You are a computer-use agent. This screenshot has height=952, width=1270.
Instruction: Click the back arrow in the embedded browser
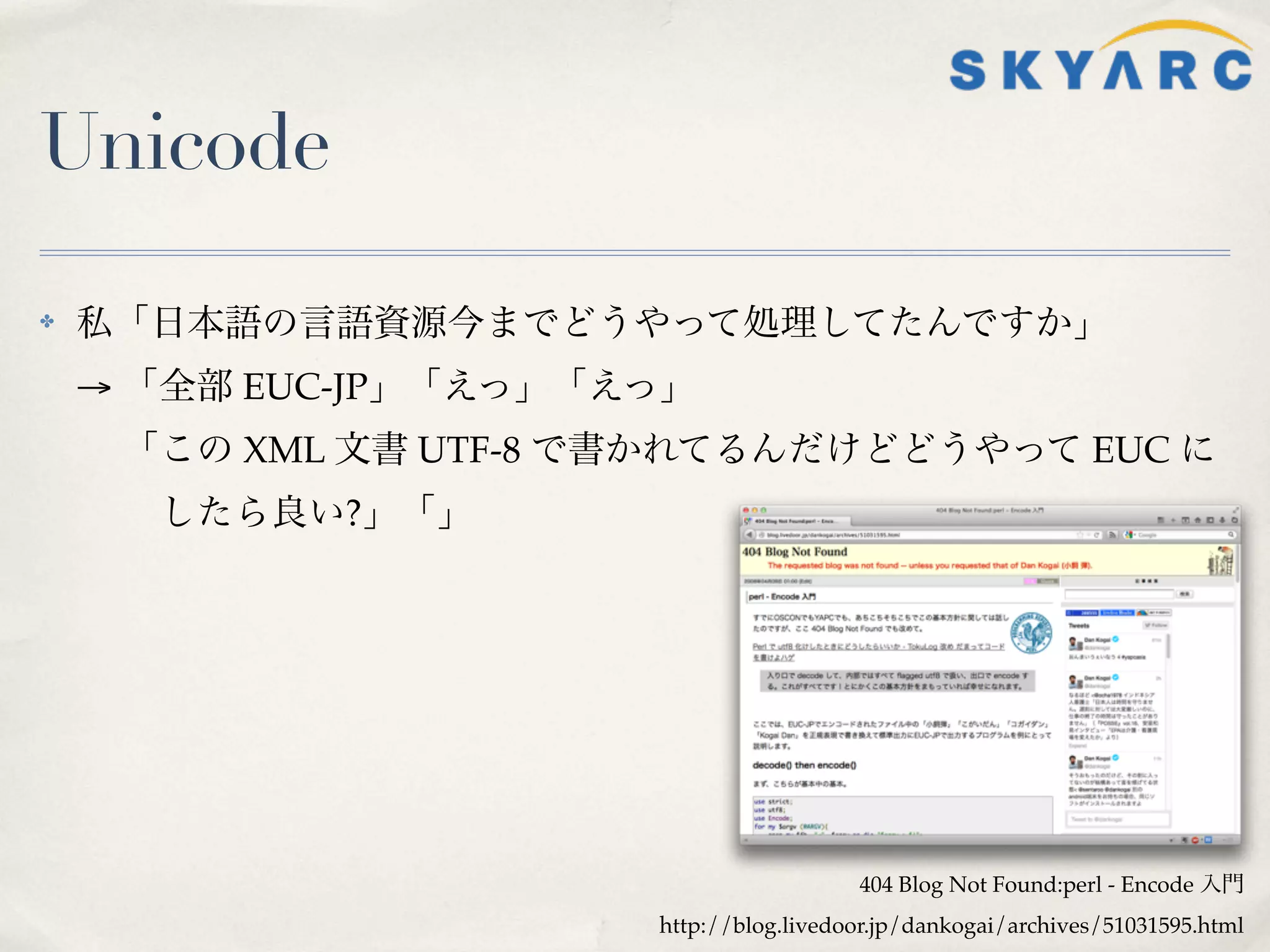point(750,534)
